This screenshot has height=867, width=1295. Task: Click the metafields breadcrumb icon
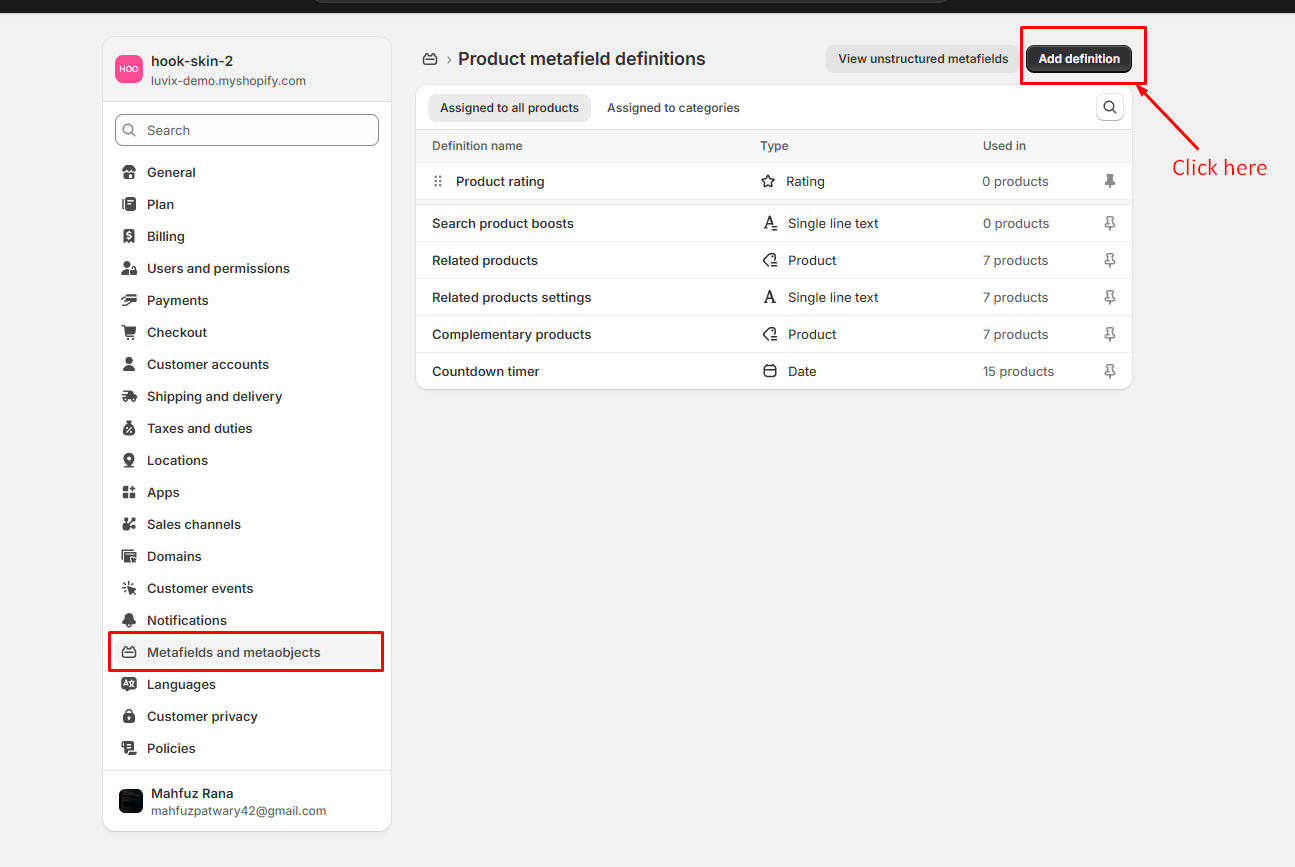[430, 59]
